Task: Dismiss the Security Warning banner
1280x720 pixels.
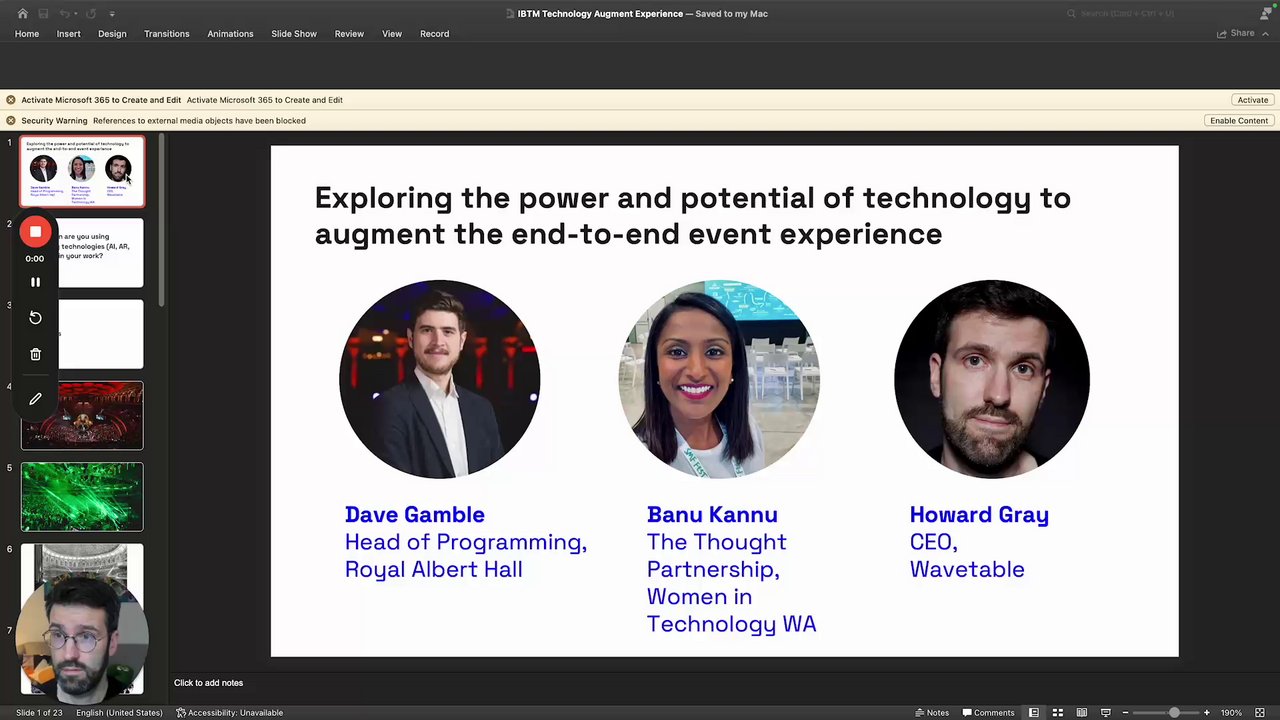Action: tap(11, 120)
